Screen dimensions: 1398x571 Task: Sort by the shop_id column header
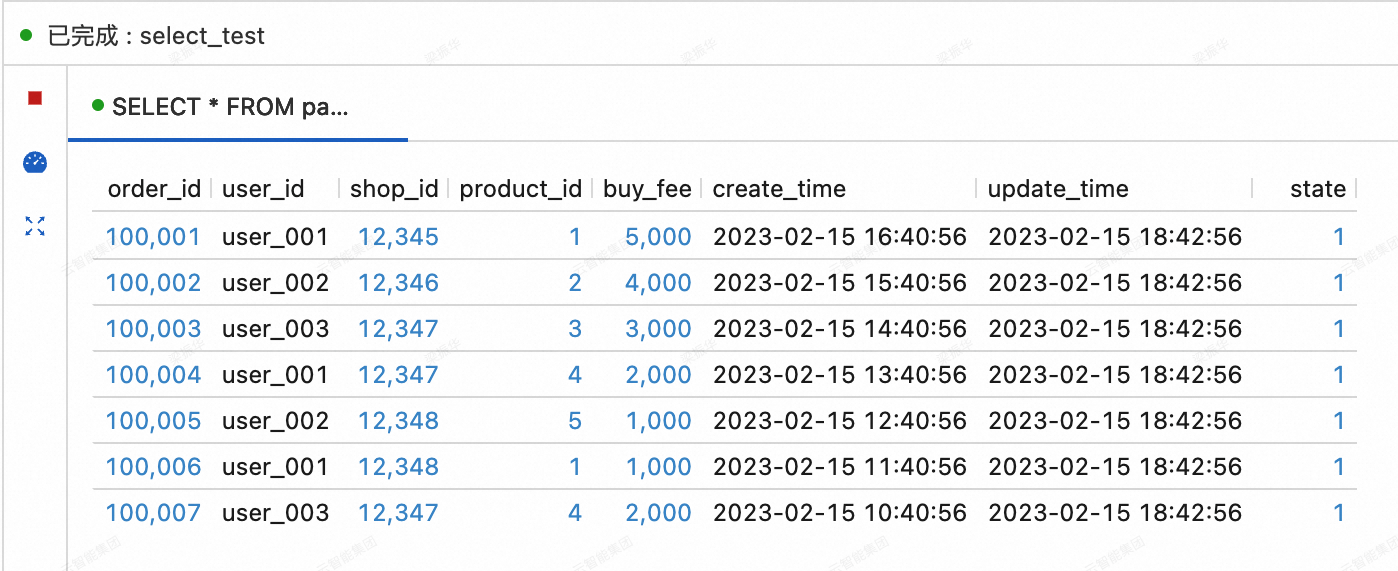(394, 189)
